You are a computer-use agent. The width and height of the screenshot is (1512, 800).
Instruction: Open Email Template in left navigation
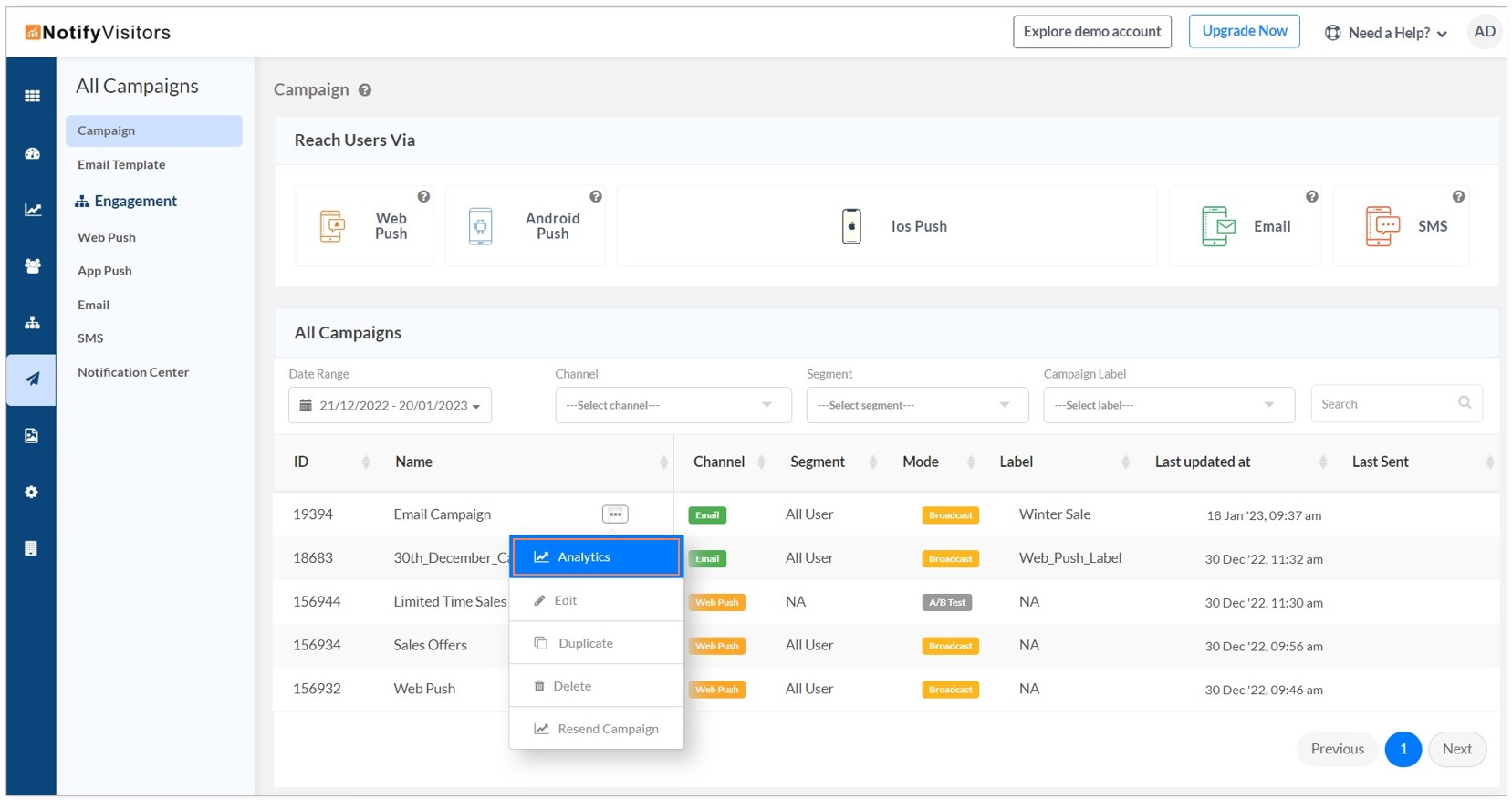[x=121, y=165]
